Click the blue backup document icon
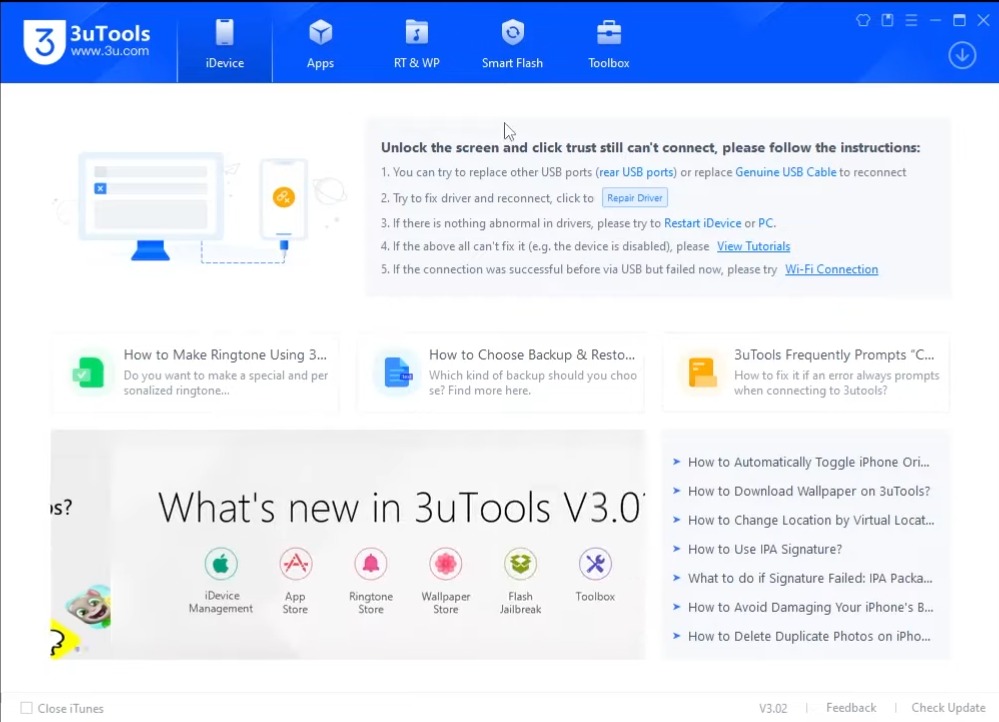The height and width of the screenshot is (722, 999). (x=398, y=373)
